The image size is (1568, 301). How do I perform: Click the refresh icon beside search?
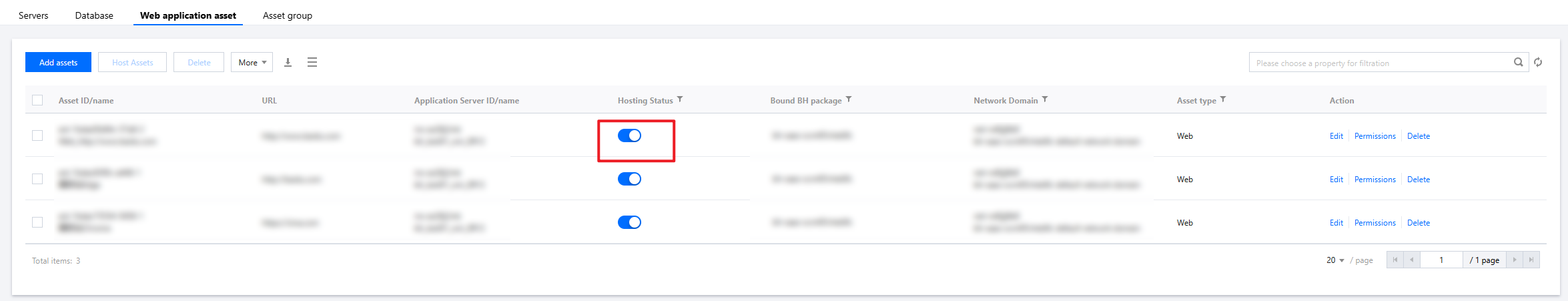click(1538, 62)
